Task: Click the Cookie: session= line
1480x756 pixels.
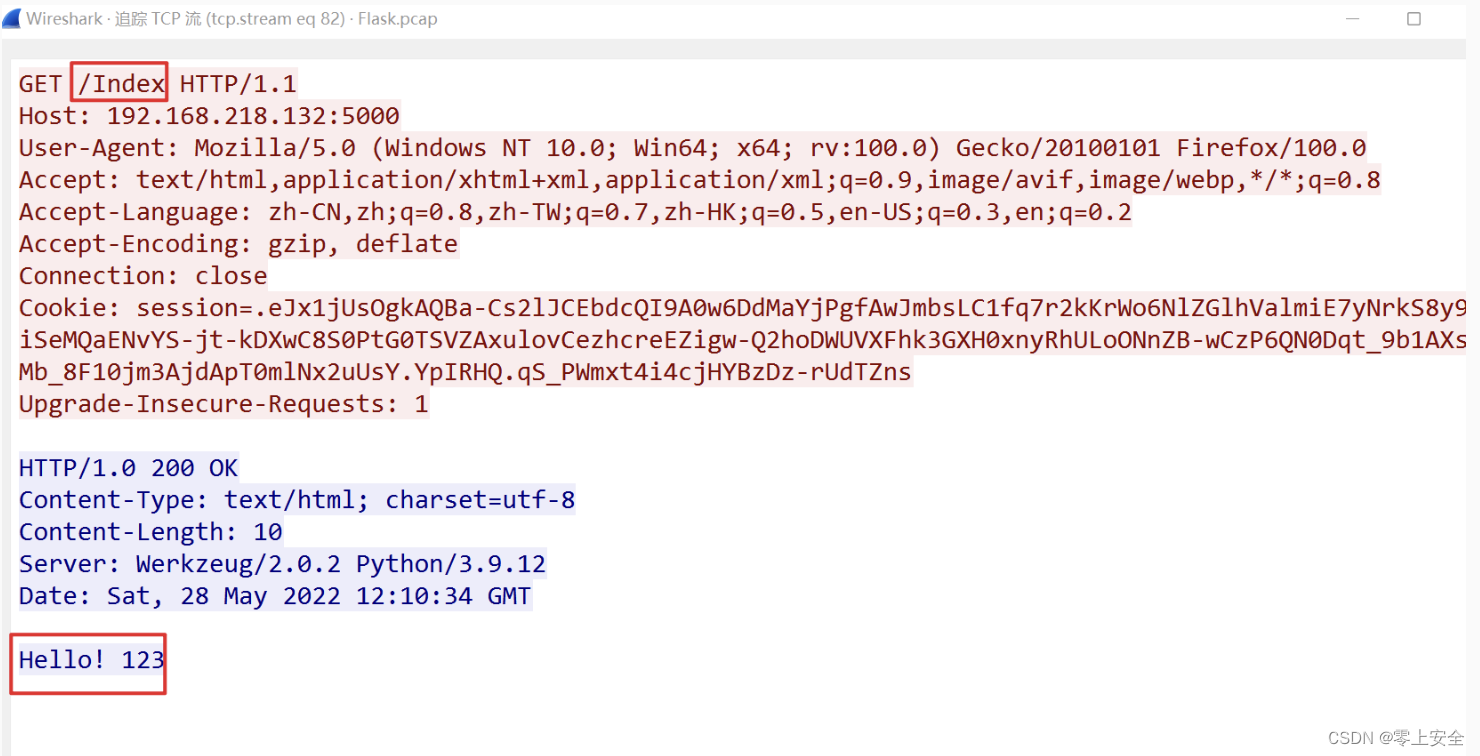Action: click(742, 308)
